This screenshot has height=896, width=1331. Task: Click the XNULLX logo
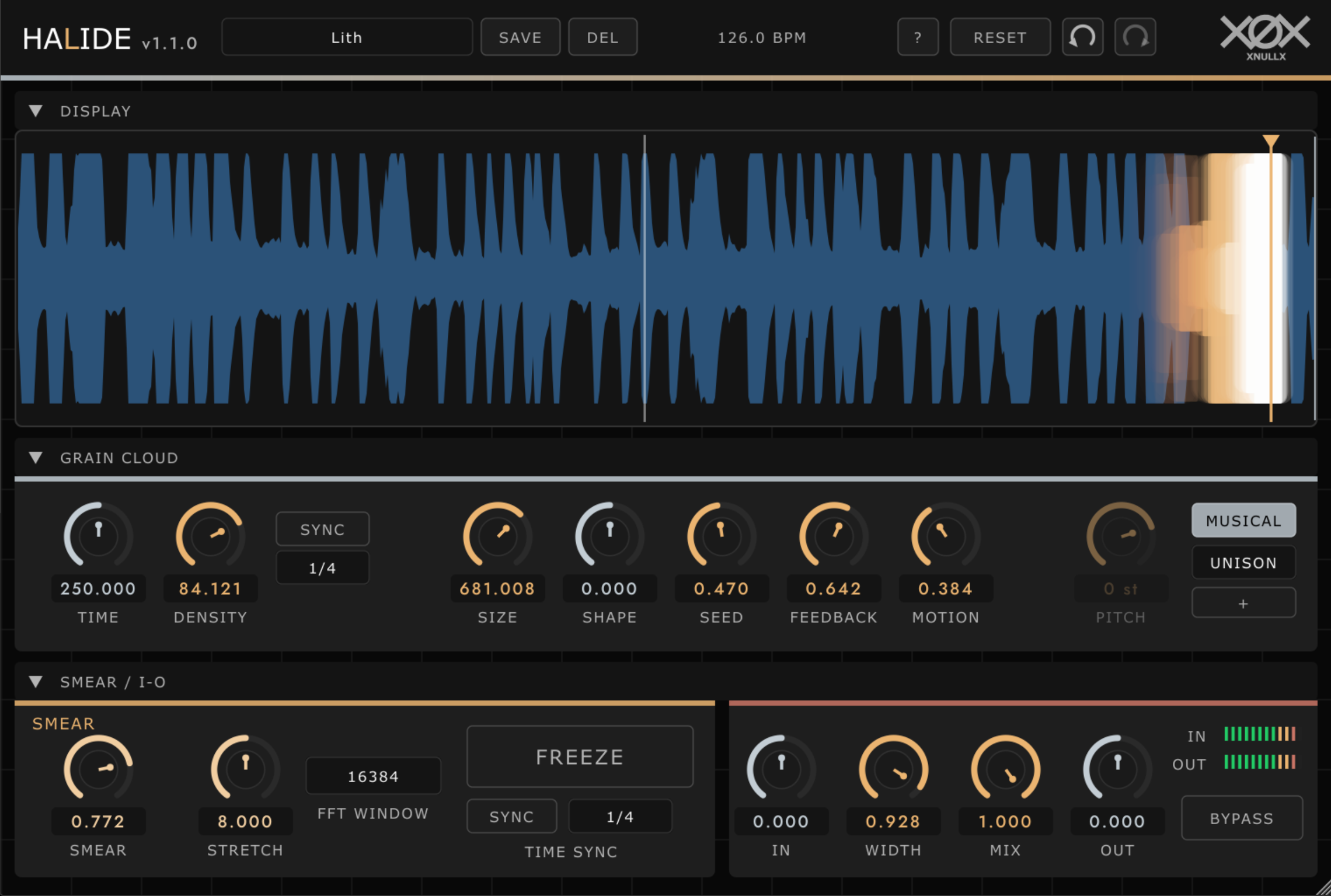(1265, 37)
